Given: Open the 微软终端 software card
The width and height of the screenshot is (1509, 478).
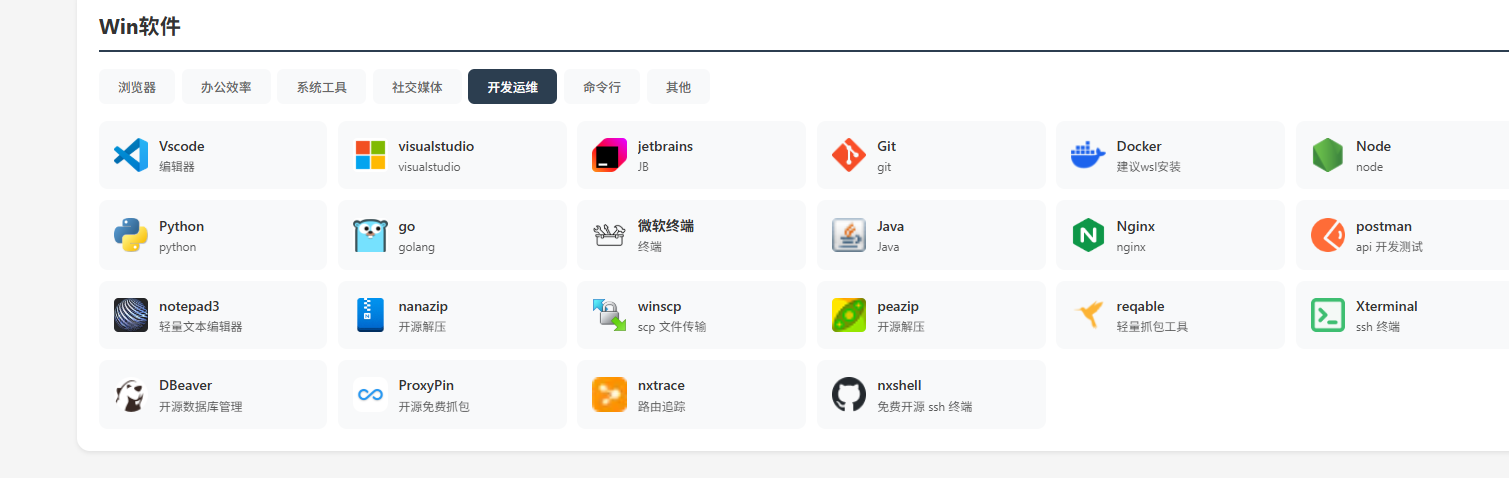Looking at the screenshot, I should click(x=691, y=235).
